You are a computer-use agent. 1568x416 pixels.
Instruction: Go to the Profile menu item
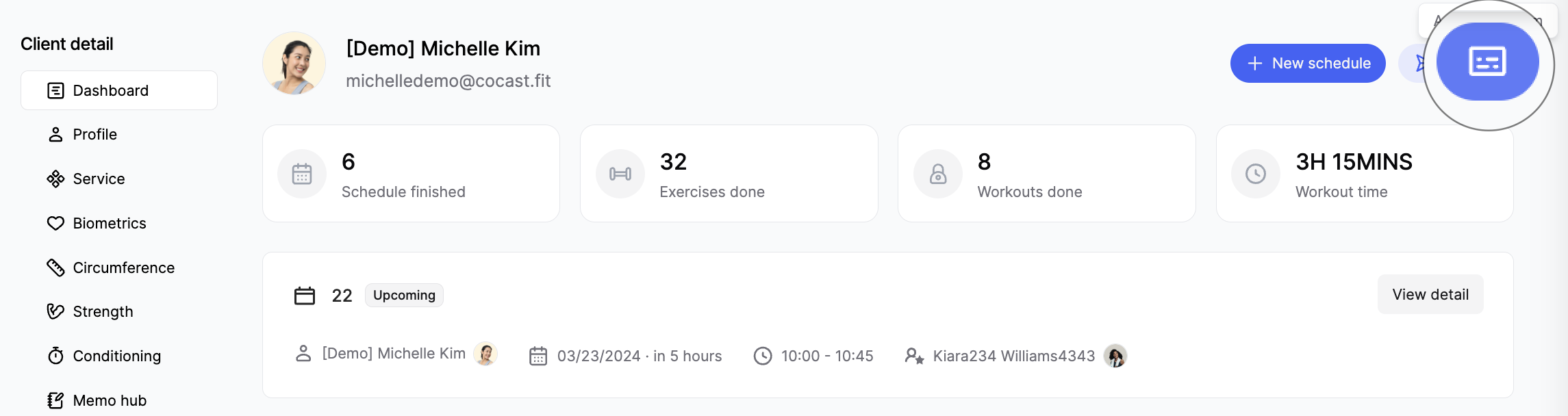[94, 134]
